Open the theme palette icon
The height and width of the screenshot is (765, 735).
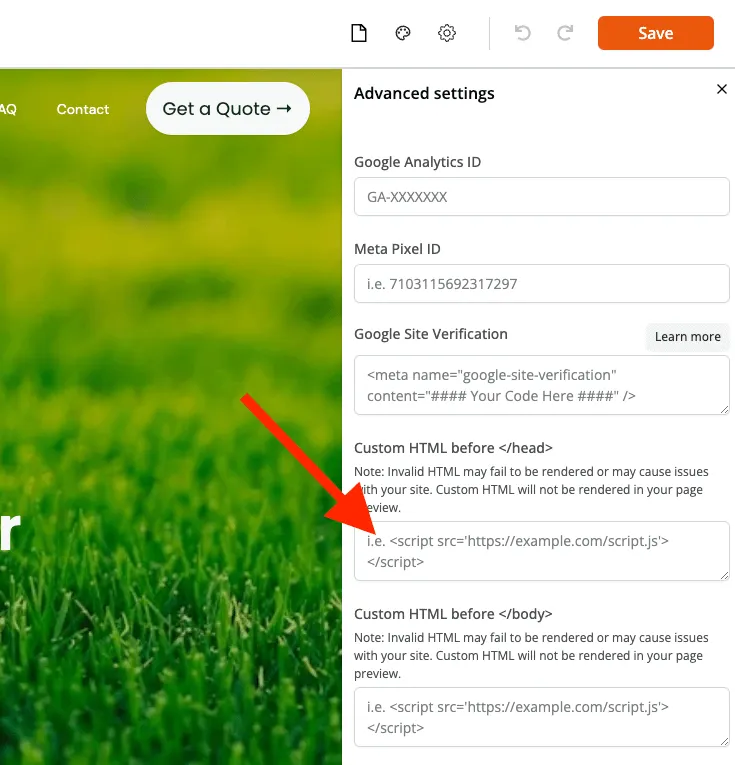click(402, 33)
